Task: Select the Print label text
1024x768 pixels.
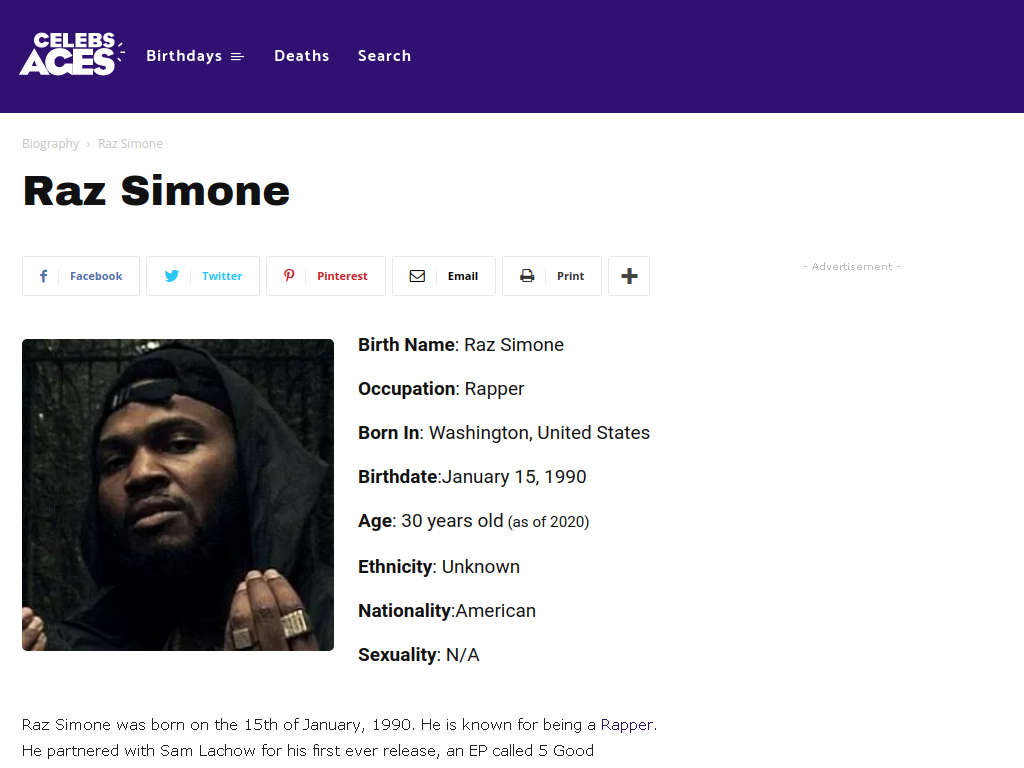Action: coord(571,276)
